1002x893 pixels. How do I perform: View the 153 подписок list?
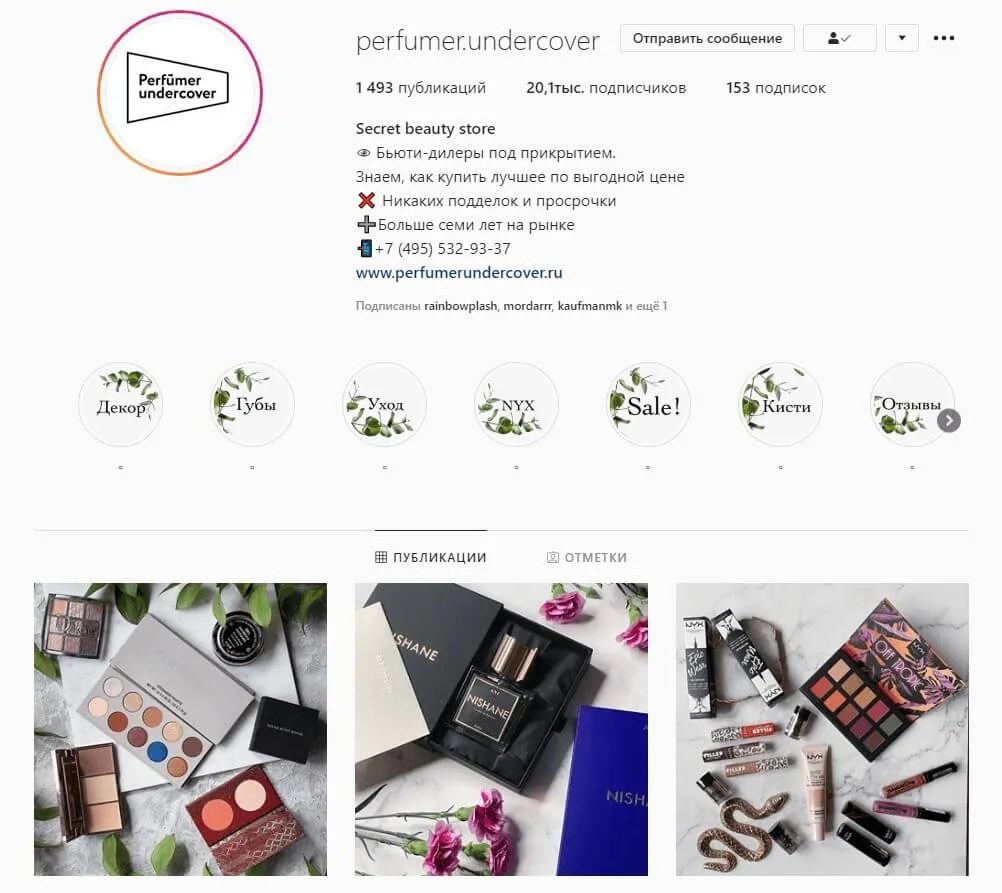776,88
